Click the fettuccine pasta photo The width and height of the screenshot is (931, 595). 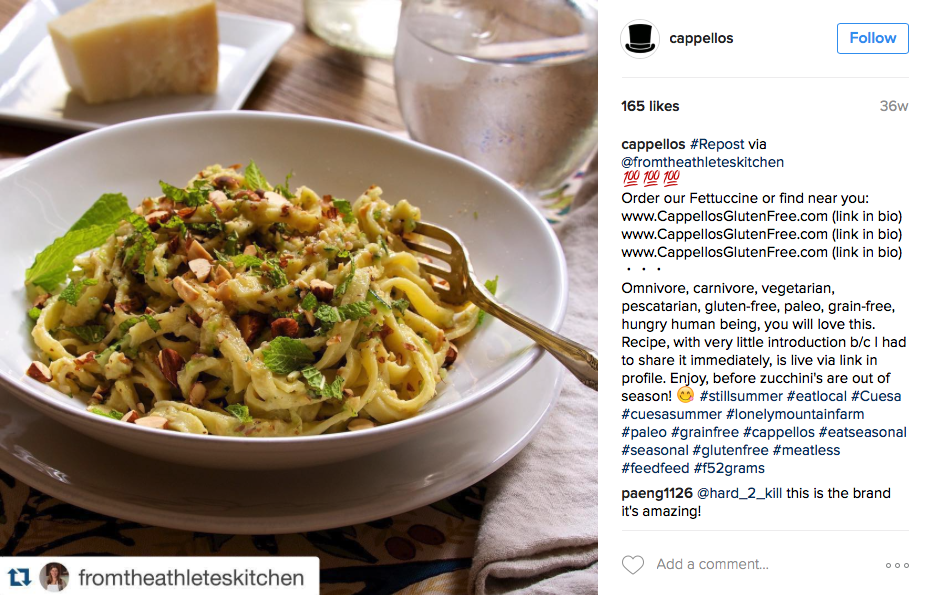coord(299,279)
